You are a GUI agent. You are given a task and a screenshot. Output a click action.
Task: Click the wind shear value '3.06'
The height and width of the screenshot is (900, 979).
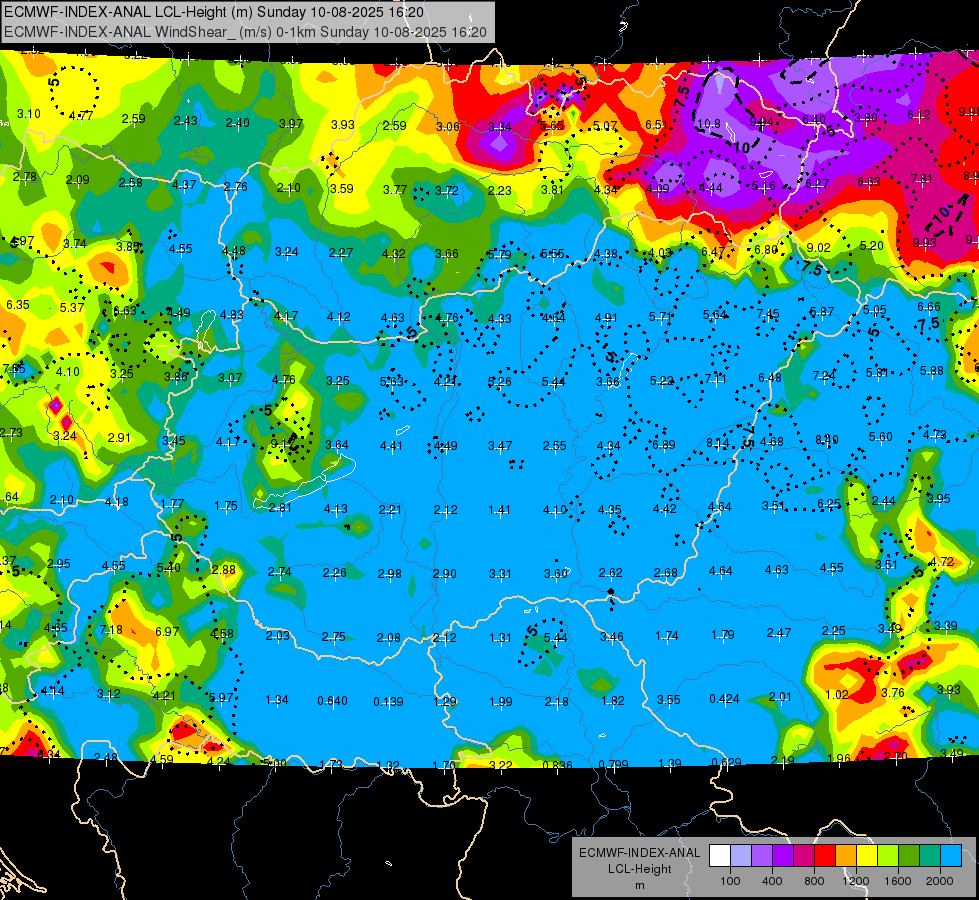pyautogui.click(x=448, y=127)
